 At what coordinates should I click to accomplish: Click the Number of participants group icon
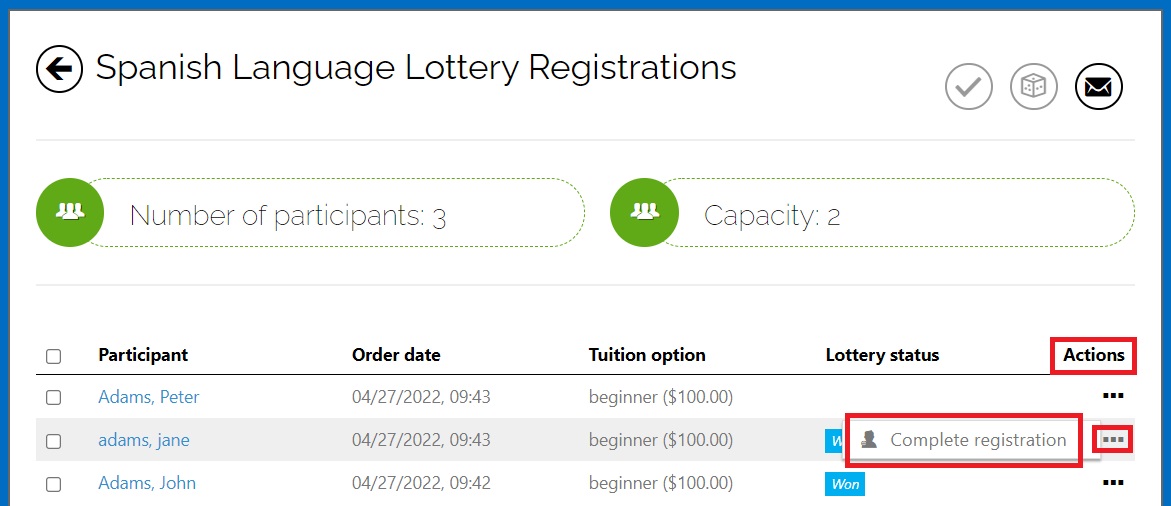click(70, 213)
